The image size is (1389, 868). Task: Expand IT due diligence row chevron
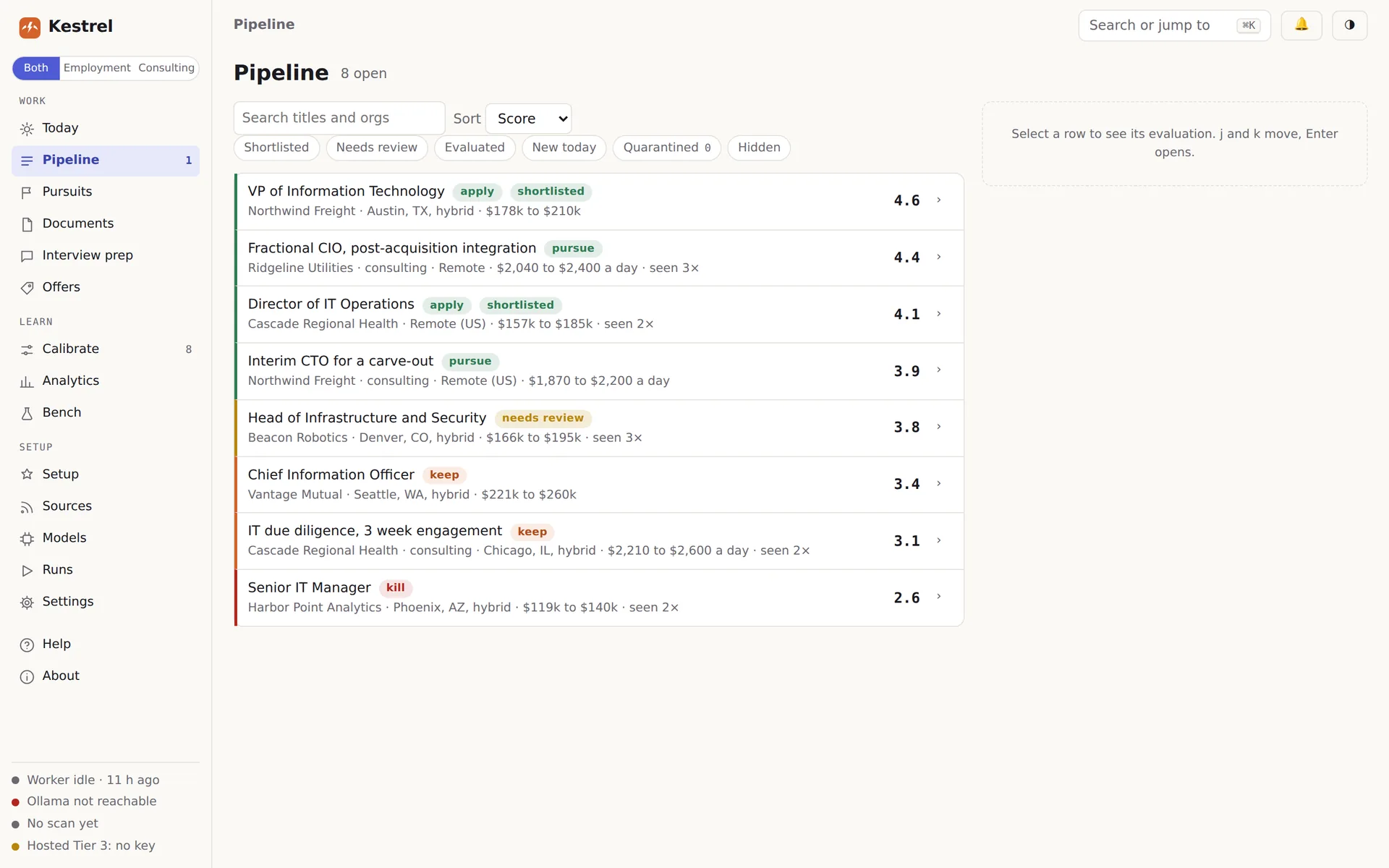(x=939, y=540)
